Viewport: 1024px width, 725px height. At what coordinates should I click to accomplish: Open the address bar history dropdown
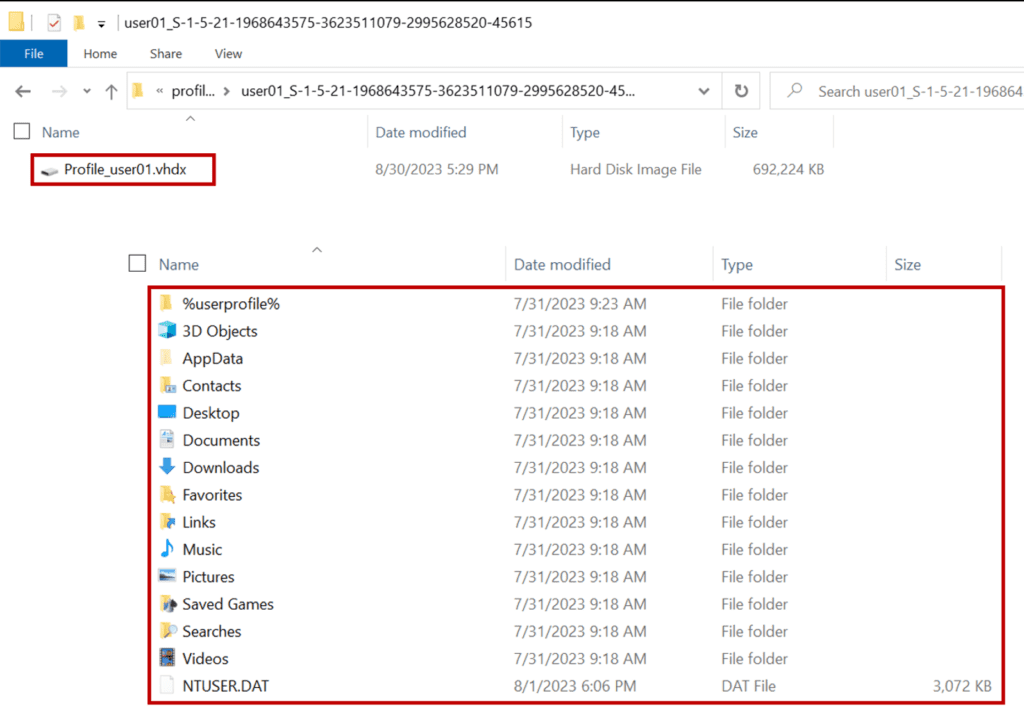click(703, 90)
